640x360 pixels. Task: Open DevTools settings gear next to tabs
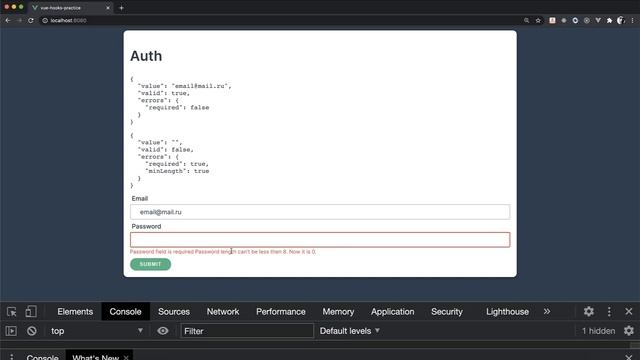pyautogui.click(x=589, y=311)
